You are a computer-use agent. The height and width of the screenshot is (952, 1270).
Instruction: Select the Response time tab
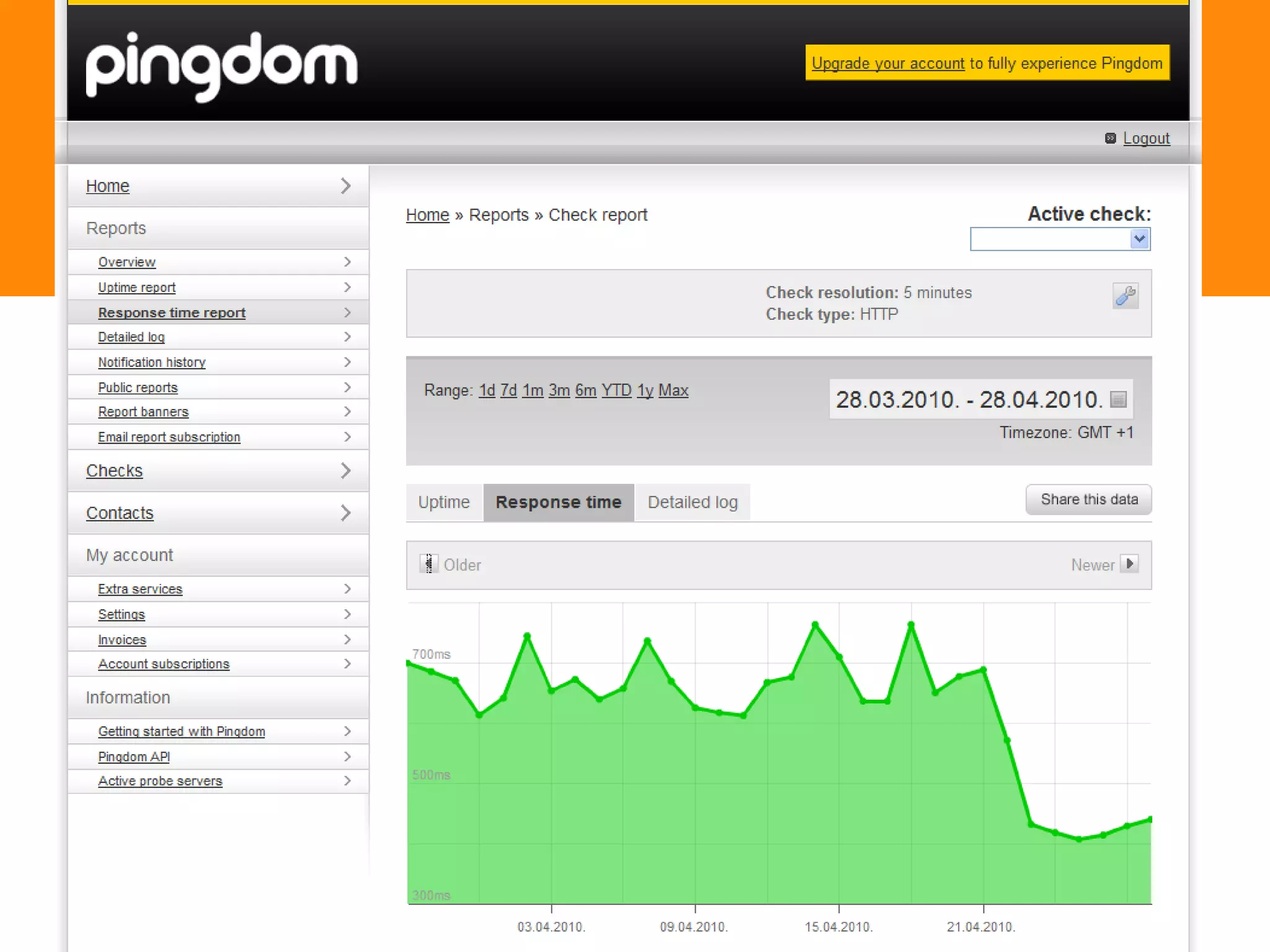(x=559, y=502)
